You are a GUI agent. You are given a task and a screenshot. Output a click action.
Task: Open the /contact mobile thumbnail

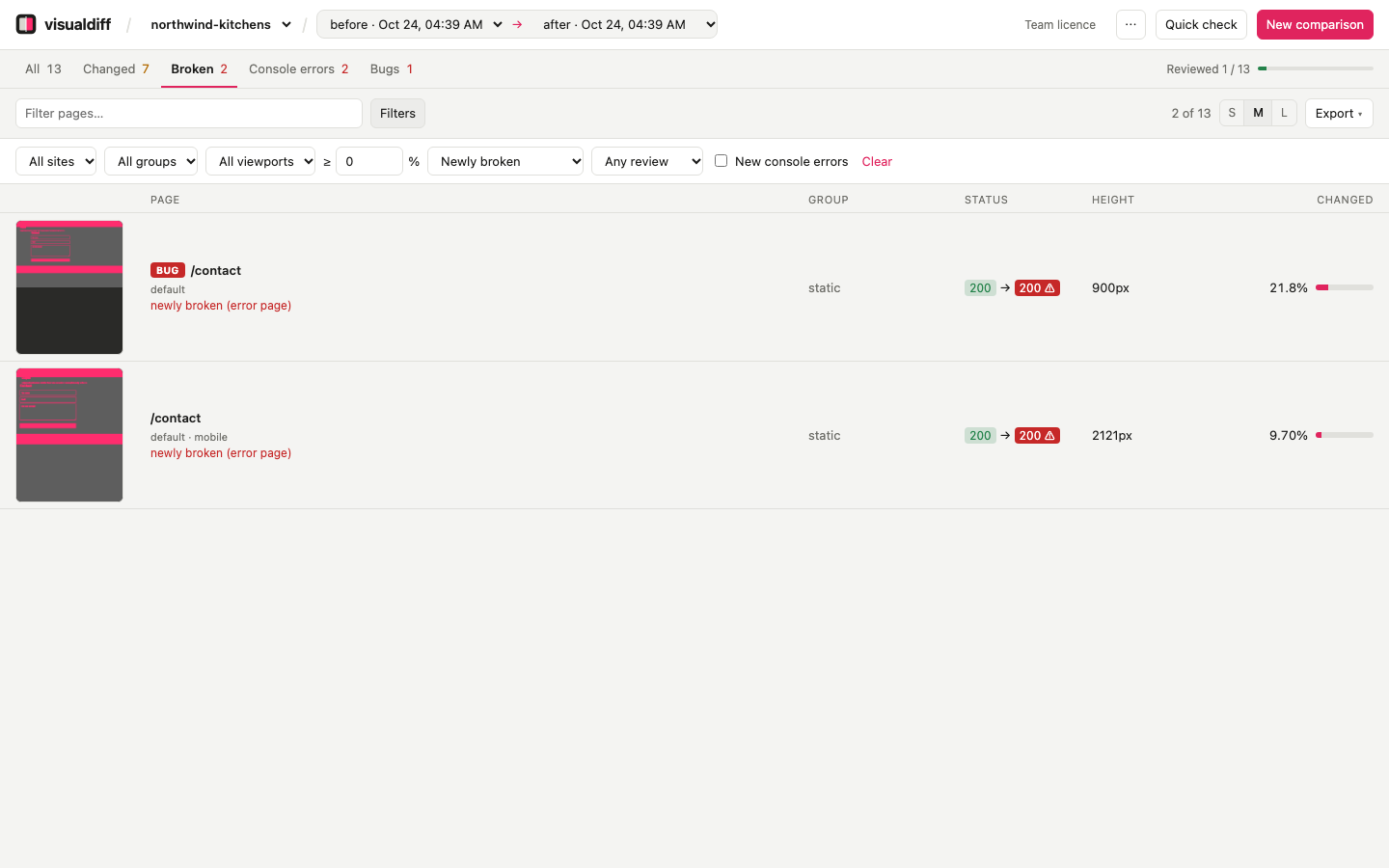coord(69,435)
